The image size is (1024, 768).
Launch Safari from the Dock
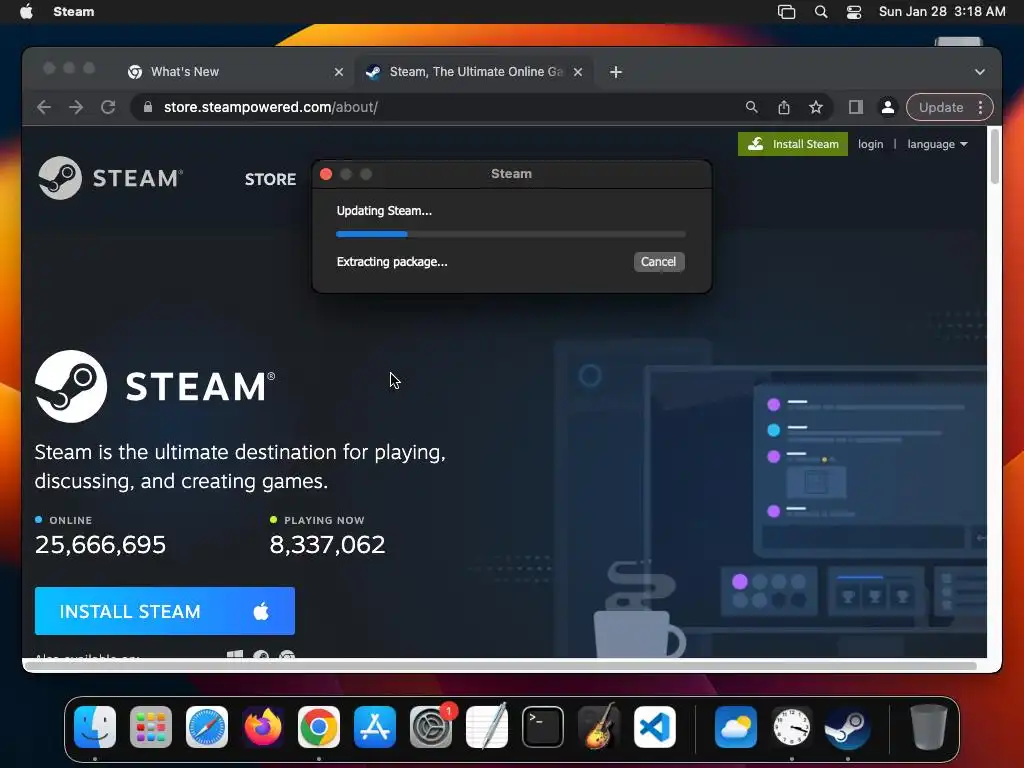[207, 727]
